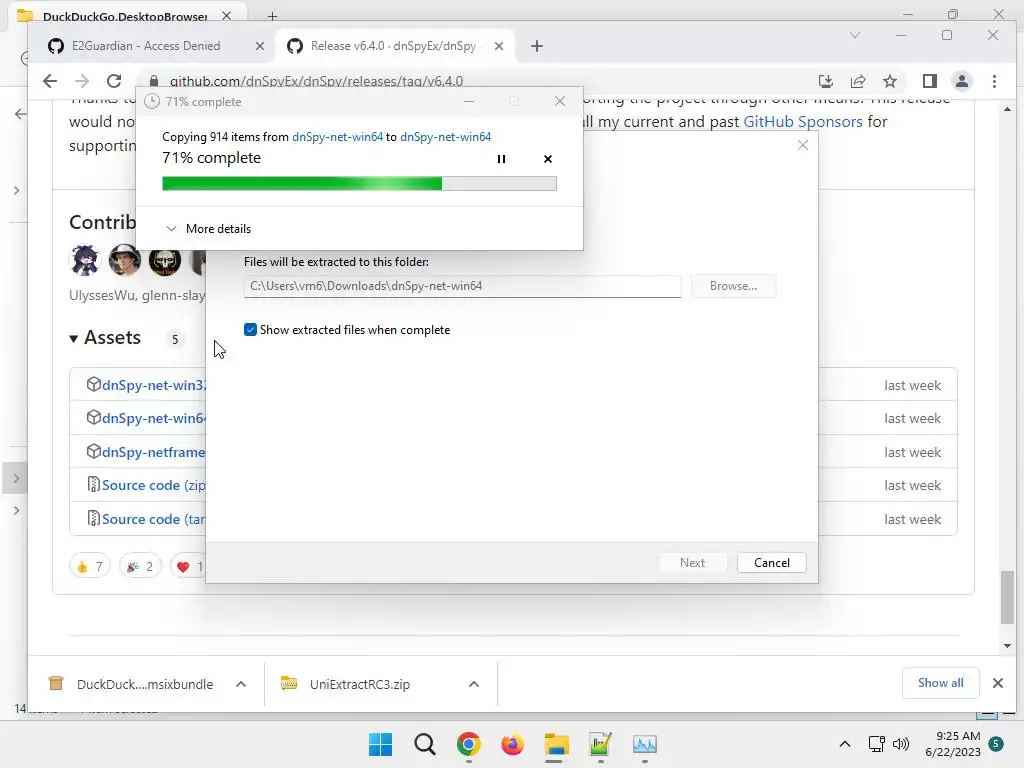Screen dimensions: 1024x768
Task: Download dnSpy-net-win32 asset
Action: click(x=153, y=385)
